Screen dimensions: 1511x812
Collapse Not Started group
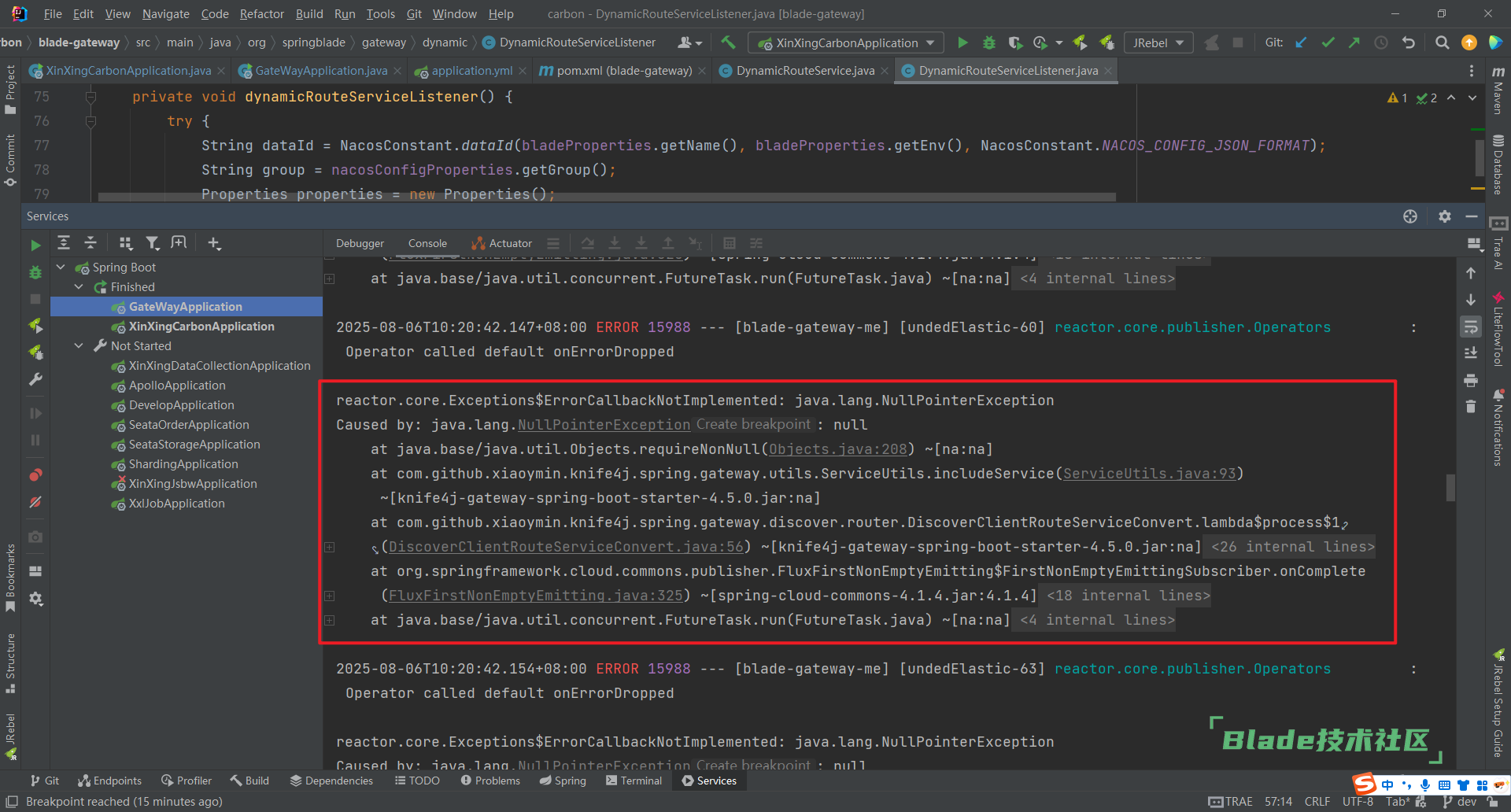79,346
